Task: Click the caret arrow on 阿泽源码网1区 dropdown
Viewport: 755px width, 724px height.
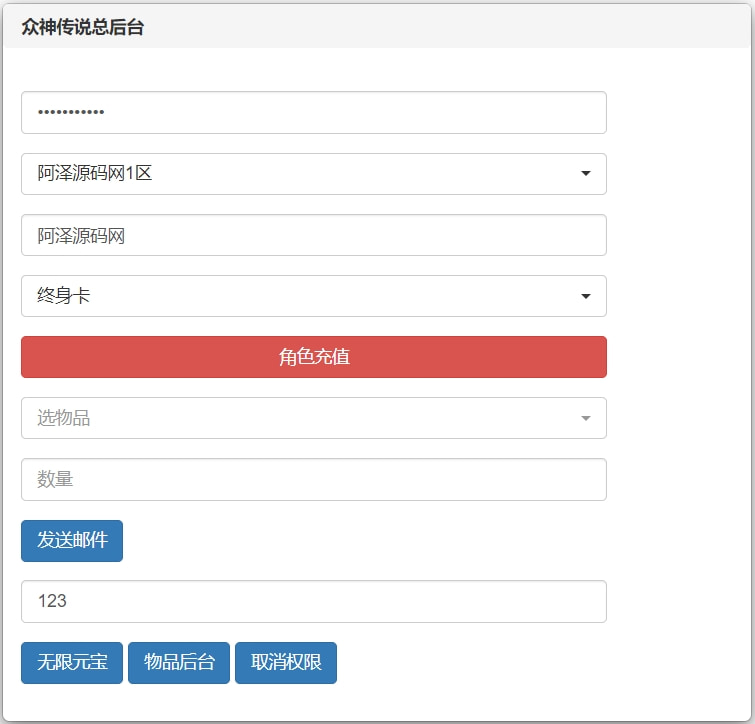Action: [x=586, y=174]
